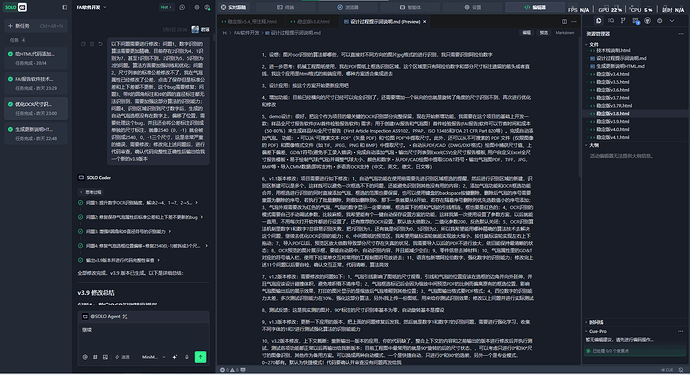Open the first top-bar tab with circle icon
690x375 pixels.
234,7
